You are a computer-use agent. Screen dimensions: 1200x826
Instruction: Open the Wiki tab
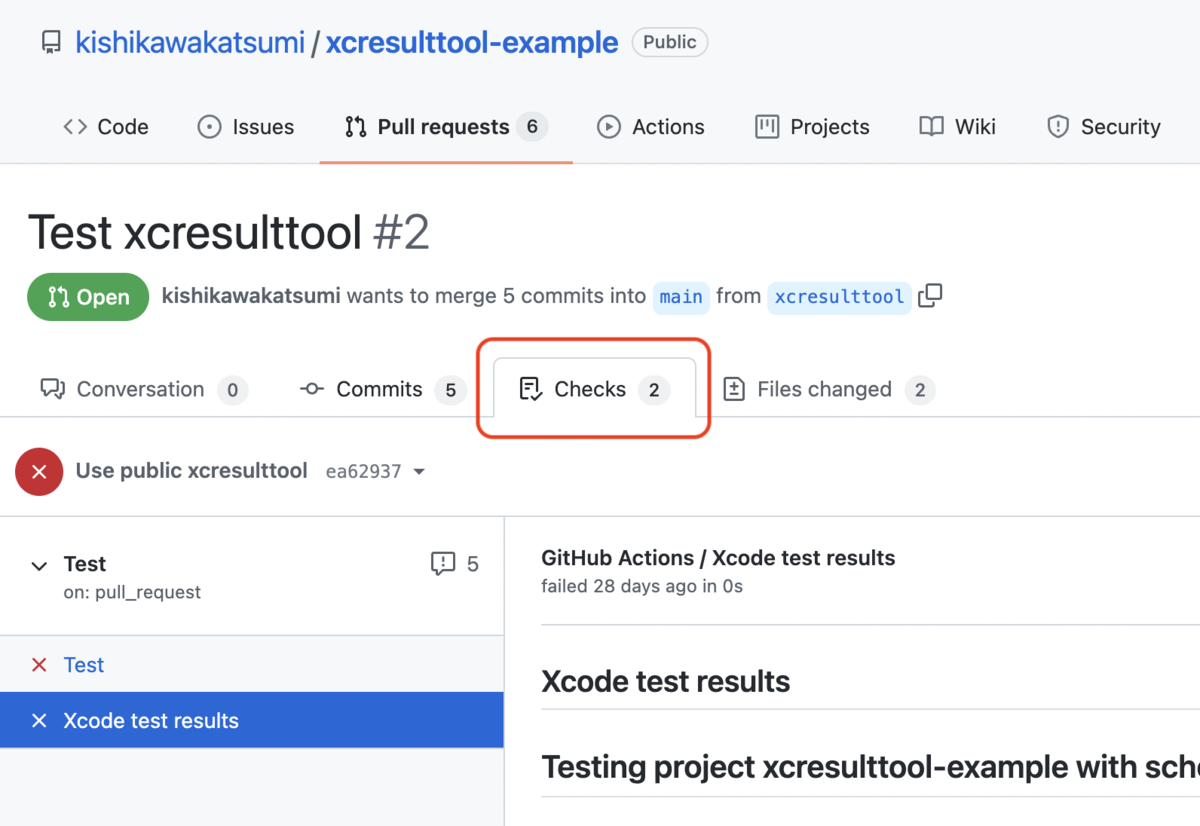(957, 127)
